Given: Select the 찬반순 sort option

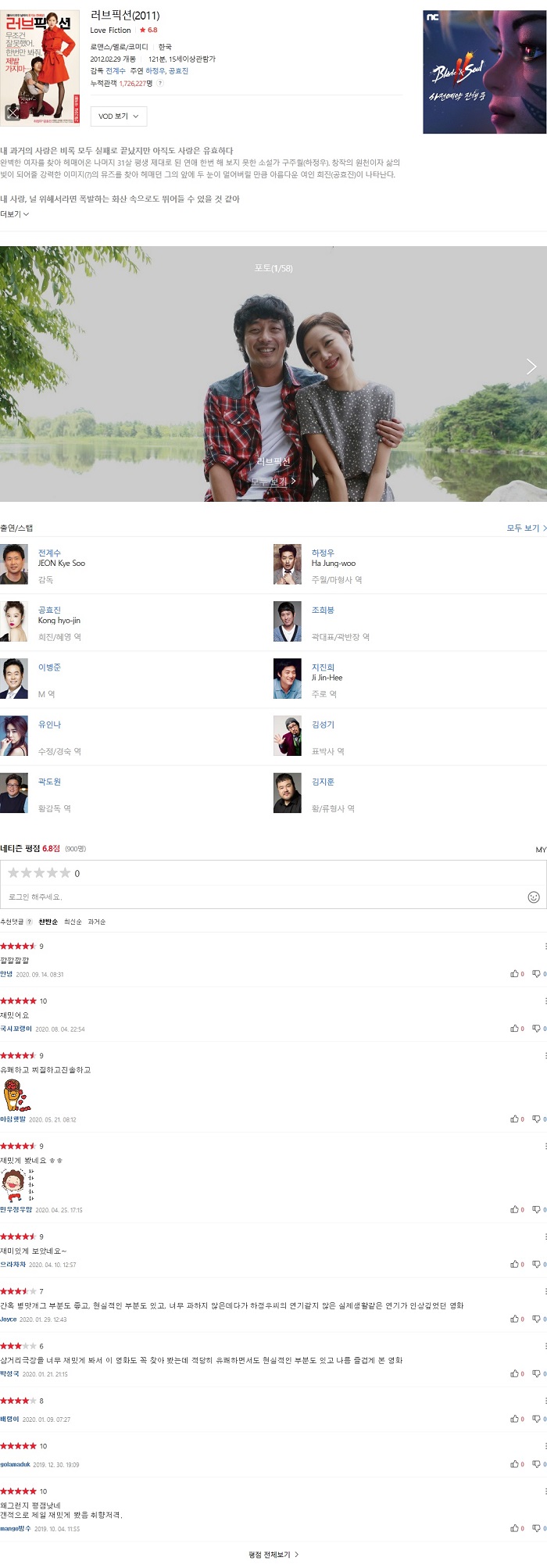Looking at the screenshot, I should 48,922.
